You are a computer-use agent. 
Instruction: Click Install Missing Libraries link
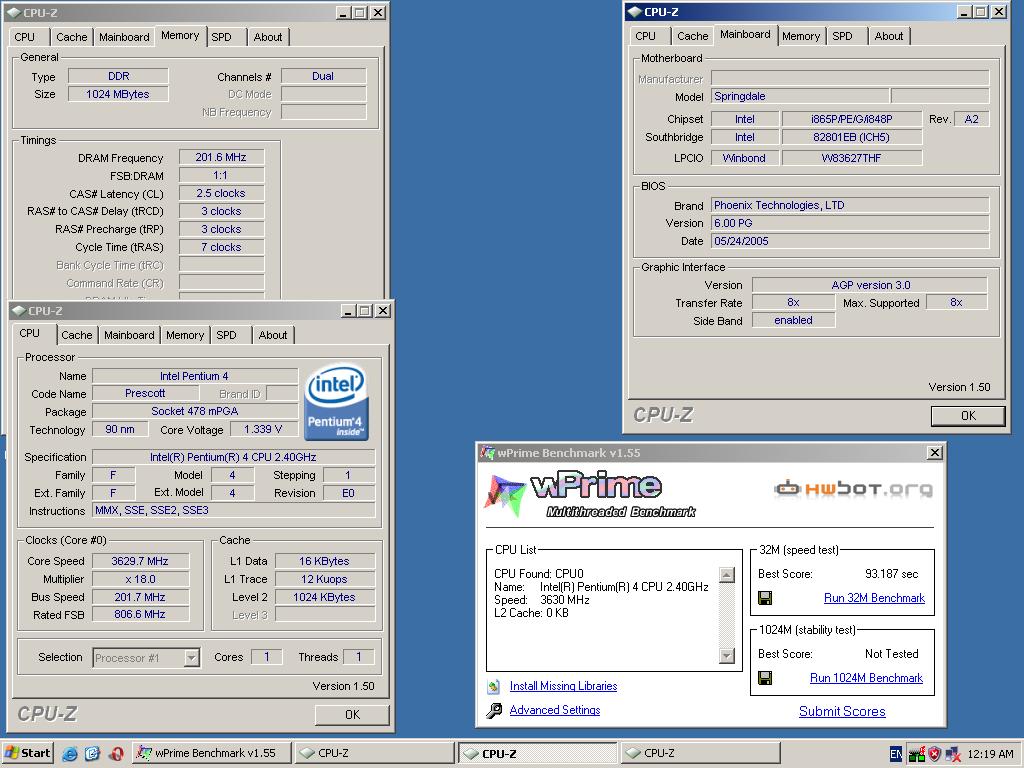coord(563,686)
